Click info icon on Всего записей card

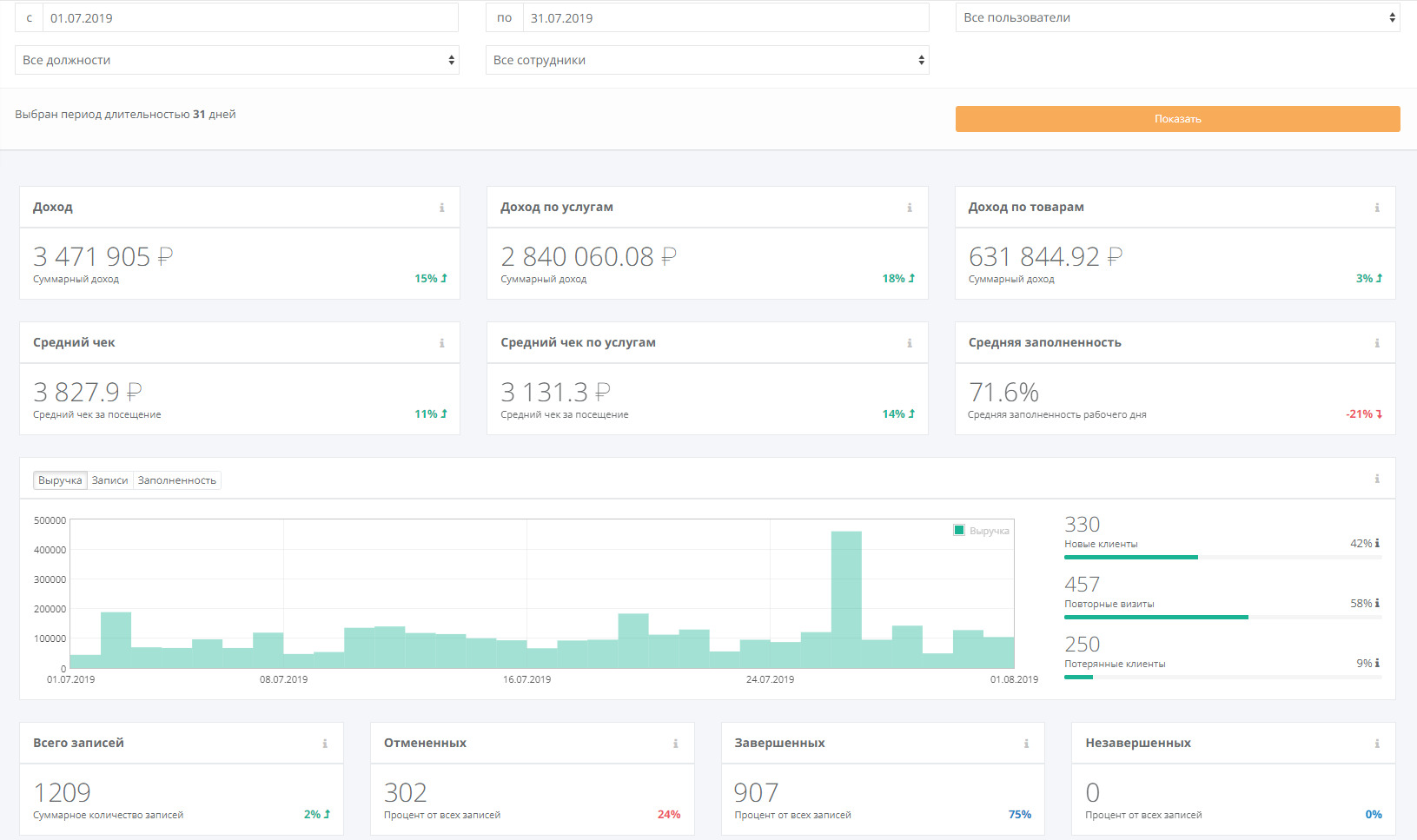pyautogui.click(x=325, y=744)
